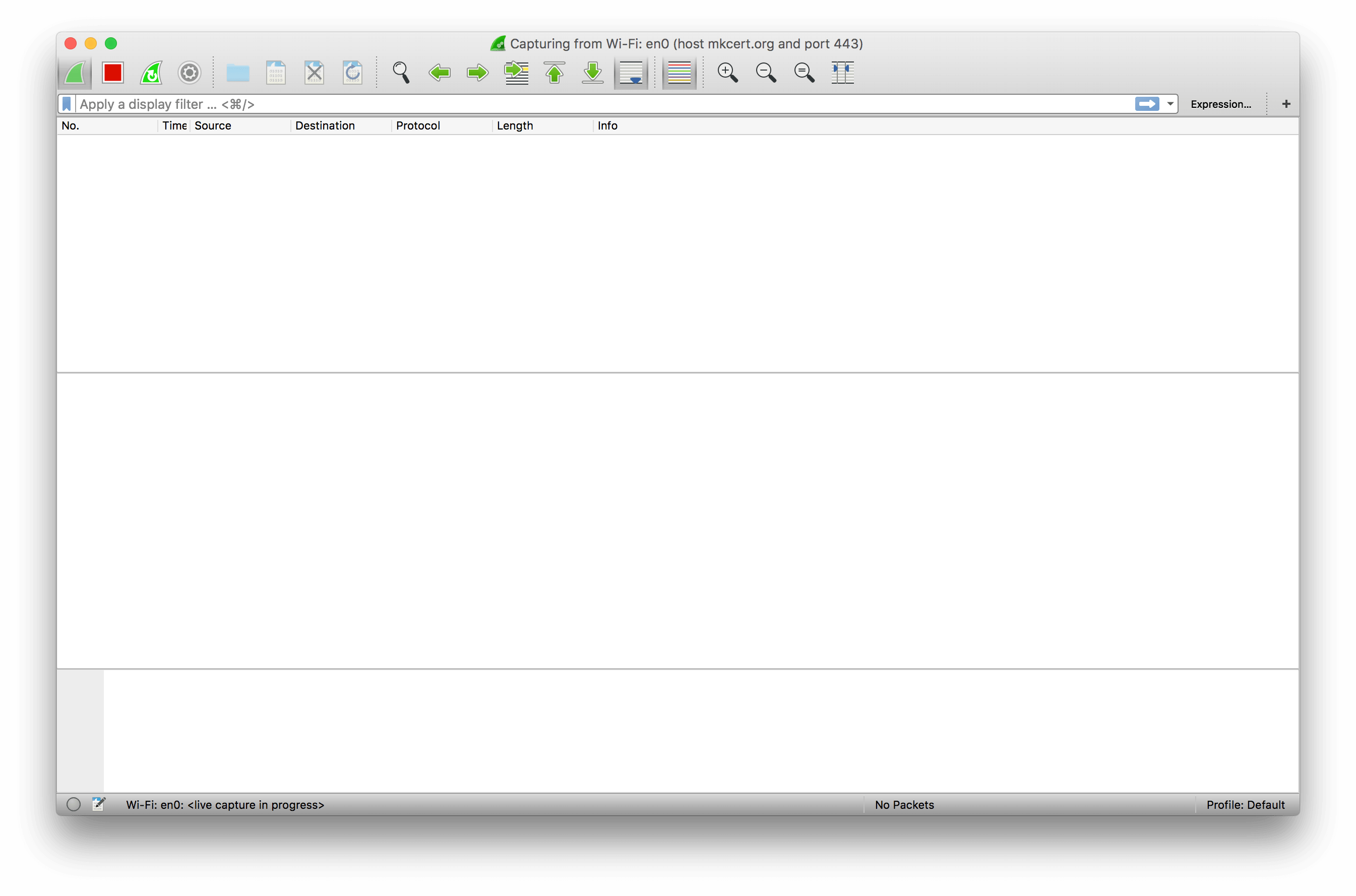Click the add display filter plus button
The width and height of the screenshot is (1356, 896).
pyautogui.click(x=1285, y=103)
